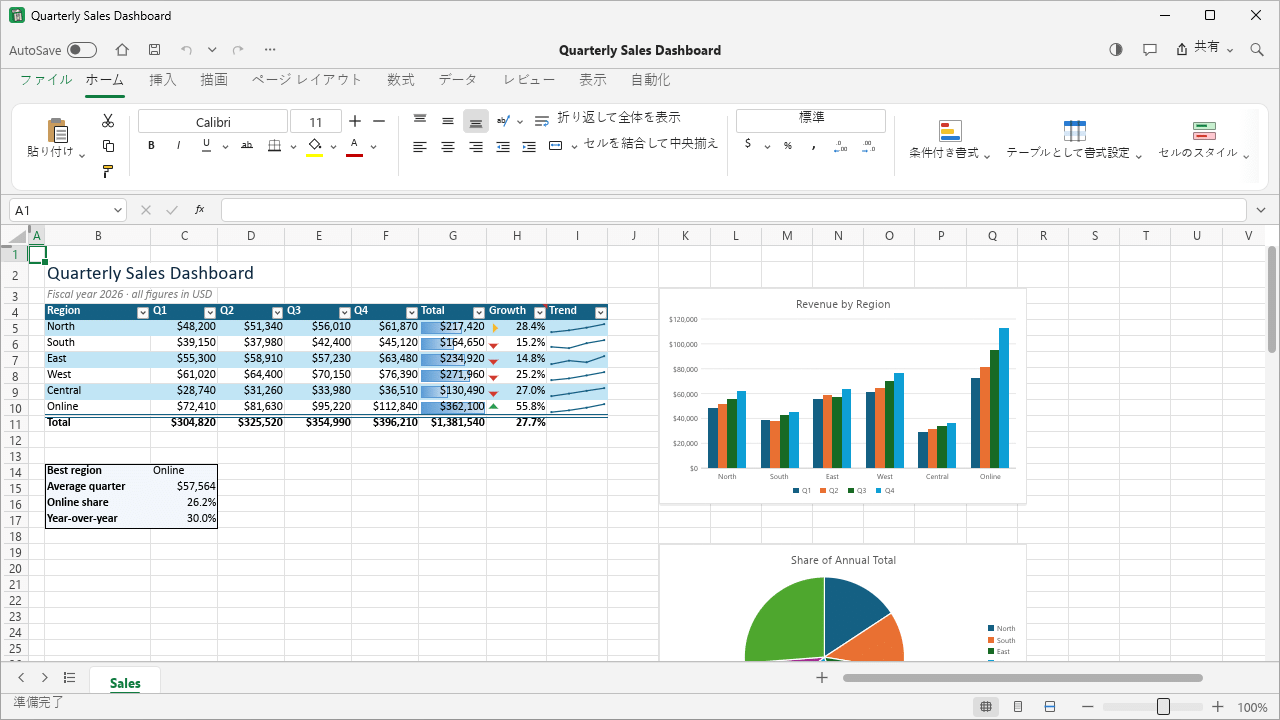Open the 挿入 ribbon tab
The image size is (1280, 720).
[162, 80]
